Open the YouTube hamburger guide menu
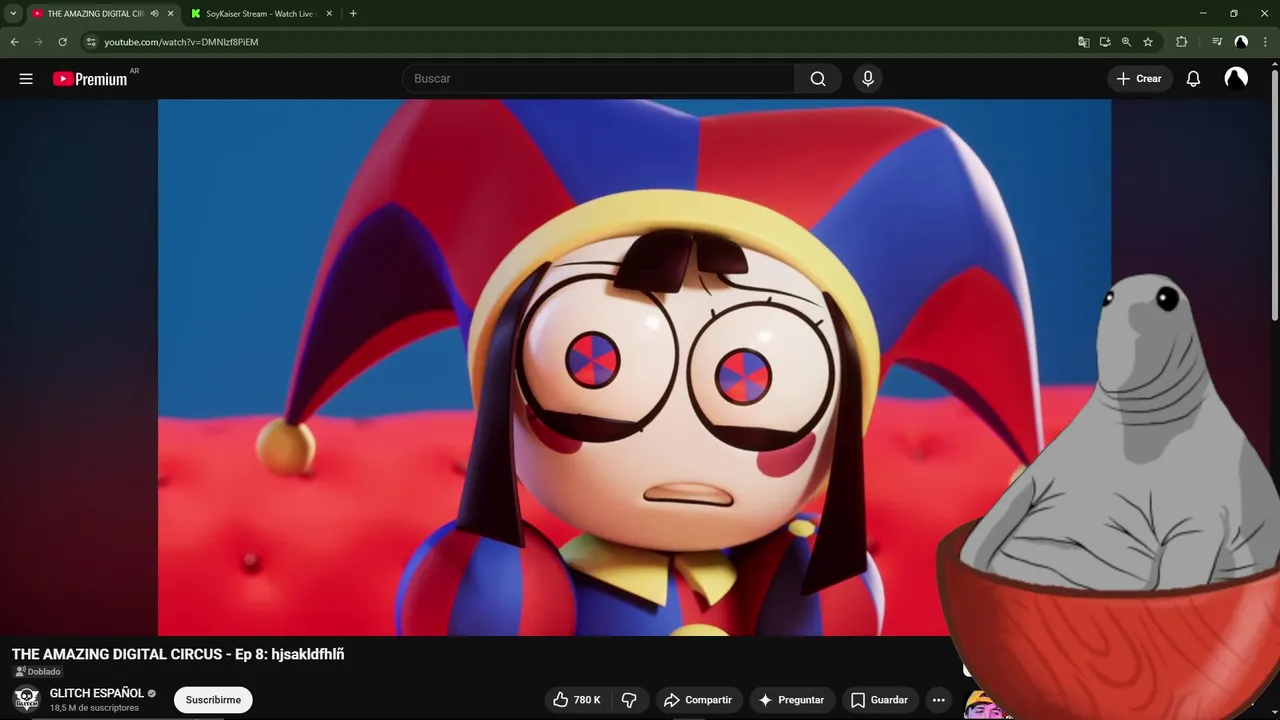This screenshot has width=1280, height=720. [26, 79]
